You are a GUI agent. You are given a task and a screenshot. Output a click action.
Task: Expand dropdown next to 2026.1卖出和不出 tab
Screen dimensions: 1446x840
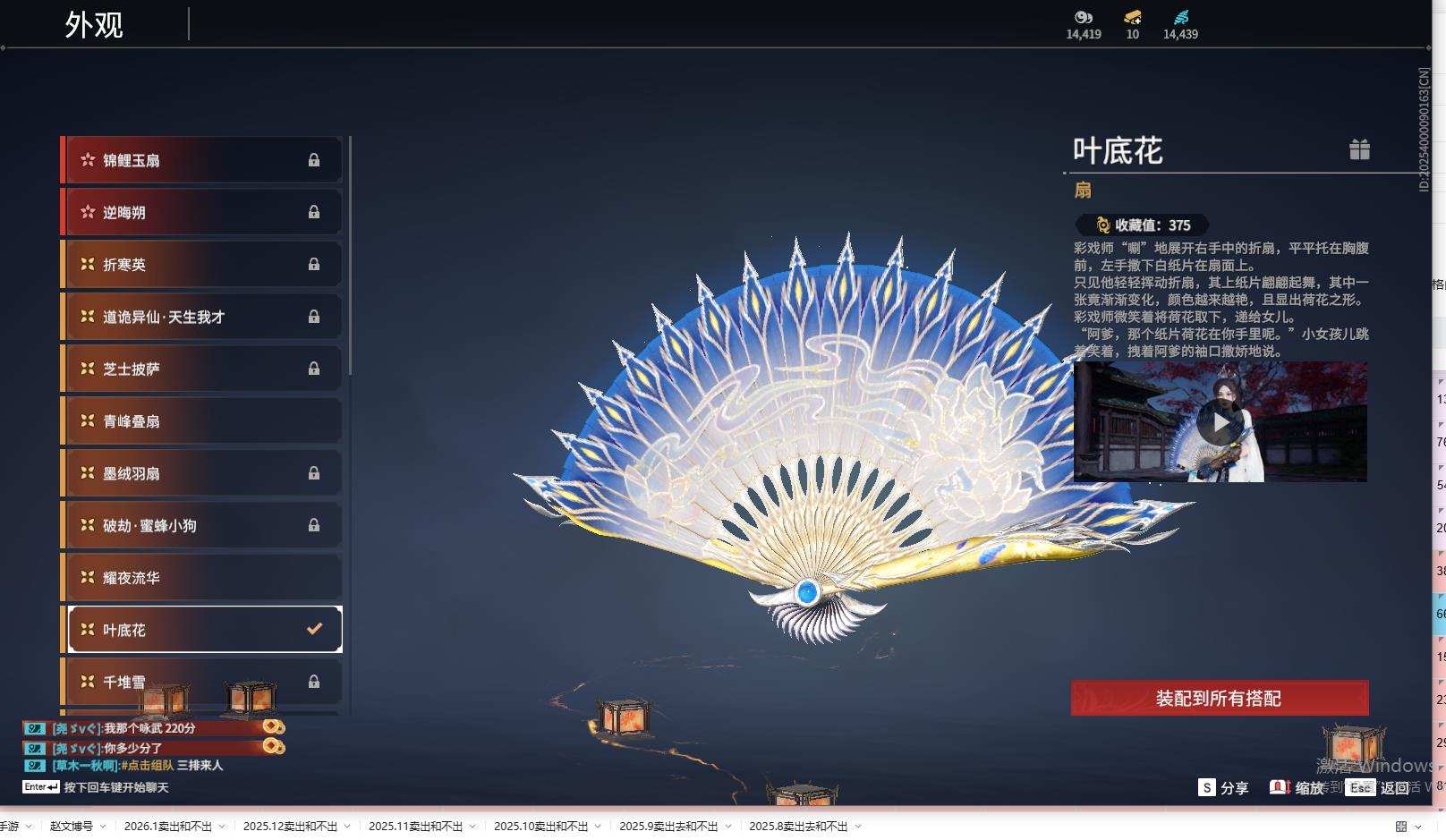(219, 827)
